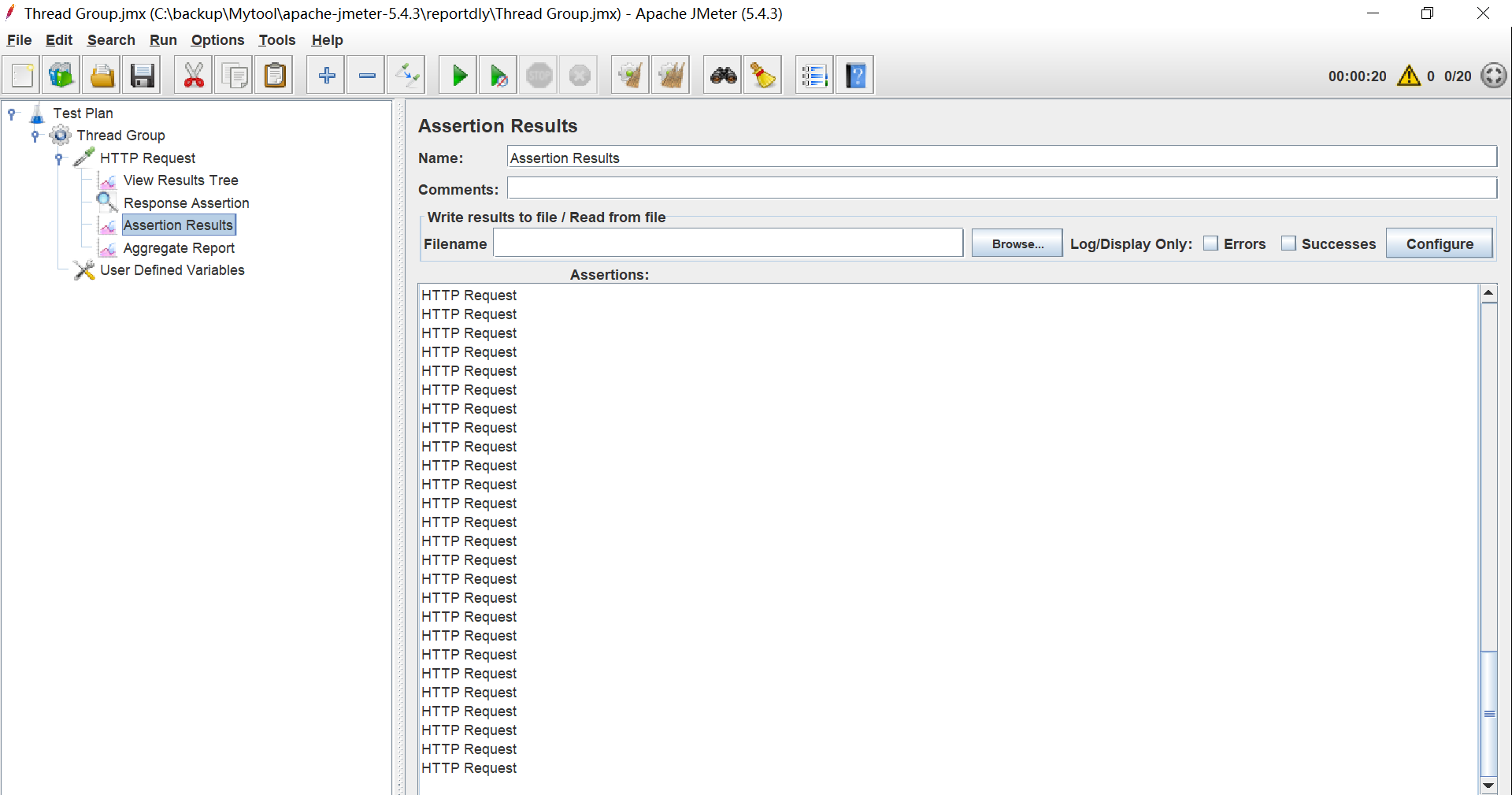The height and width of the screenshot is (795, 1512).
Task: Open the Options menu
Action: pyautogui.click(x=217, y=40)
